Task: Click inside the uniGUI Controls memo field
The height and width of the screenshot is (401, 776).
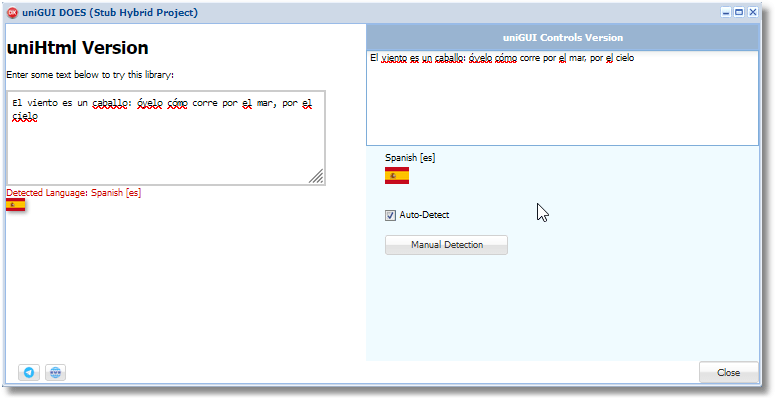Action: pyautogui.click(x=562, y=98)
